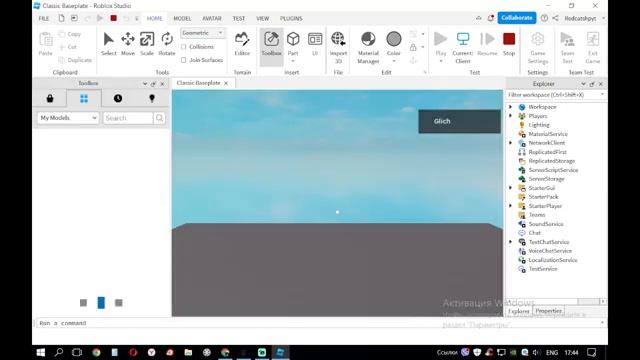This screenshot has height=360, width=640.
Task: Activate the Rotate tool
Action: coord(167,44)
